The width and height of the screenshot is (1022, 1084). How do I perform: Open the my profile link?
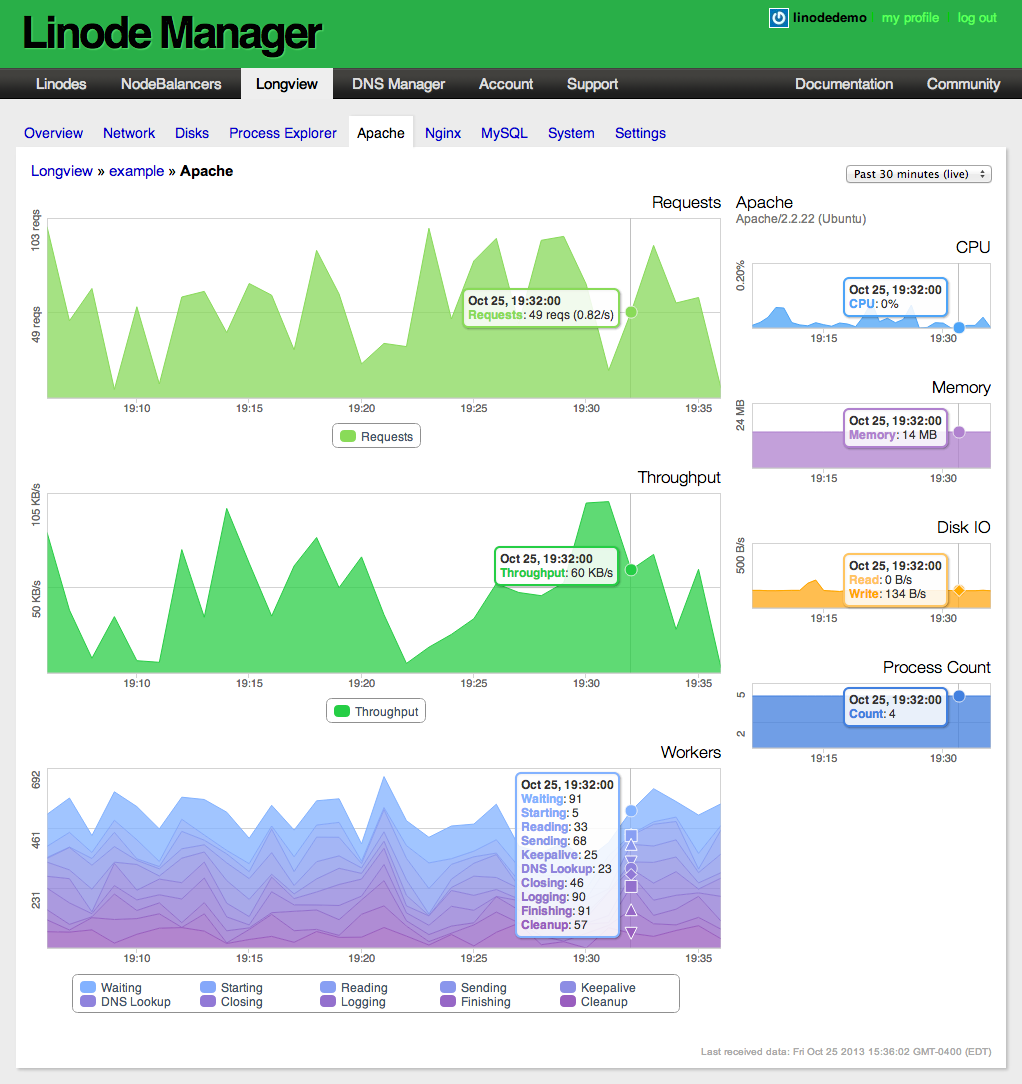[x=910, y=18]
